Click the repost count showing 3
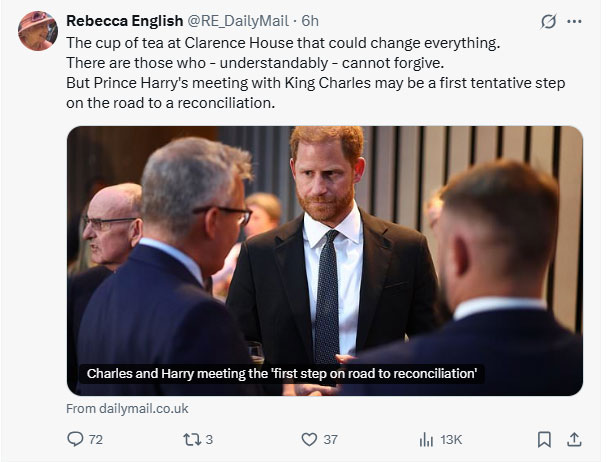Screen dimensions: 609x462 pos(209,439)
